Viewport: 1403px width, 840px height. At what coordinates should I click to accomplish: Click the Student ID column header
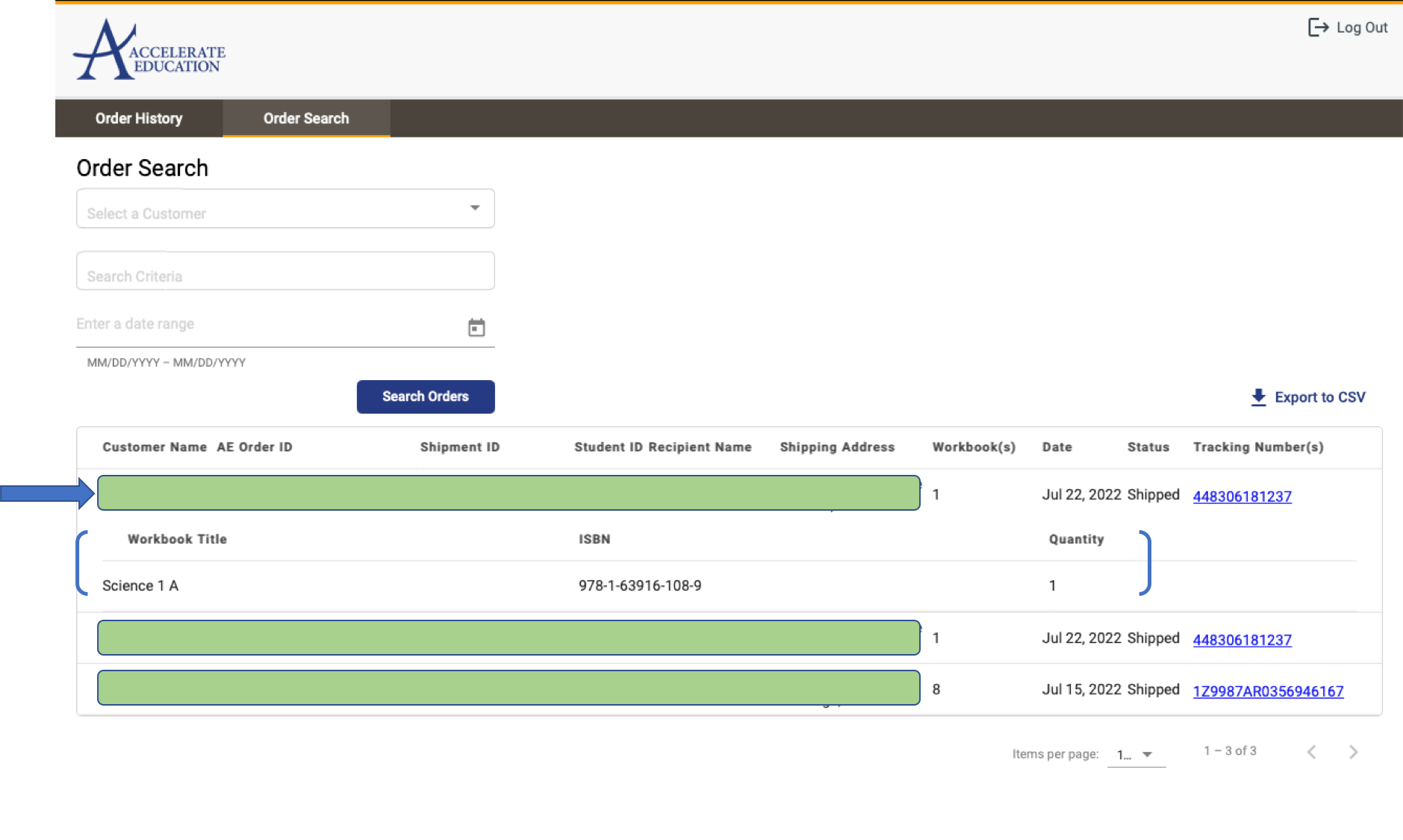click(608, 447)
